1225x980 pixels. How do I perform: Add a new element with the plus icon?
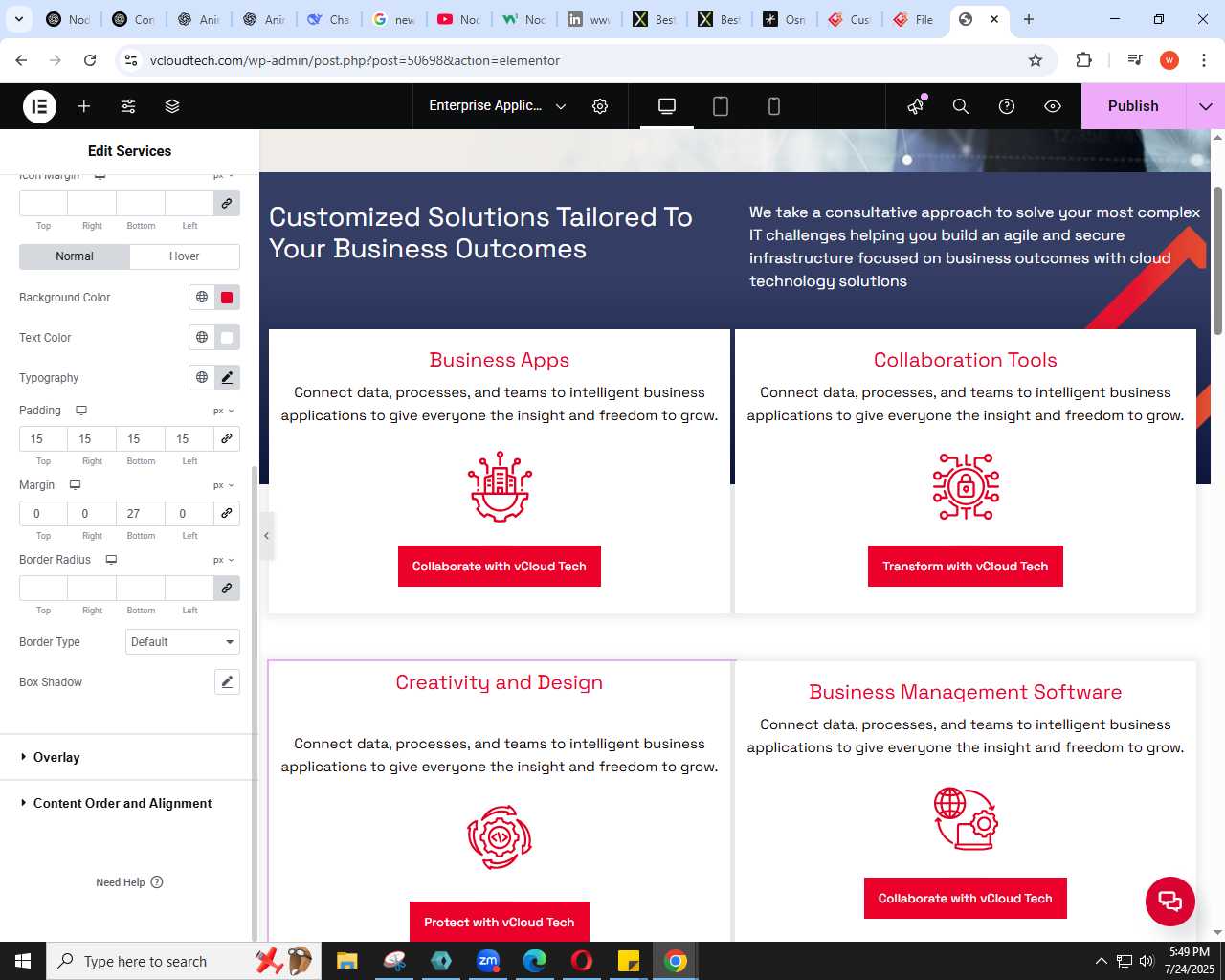[84, 106]
